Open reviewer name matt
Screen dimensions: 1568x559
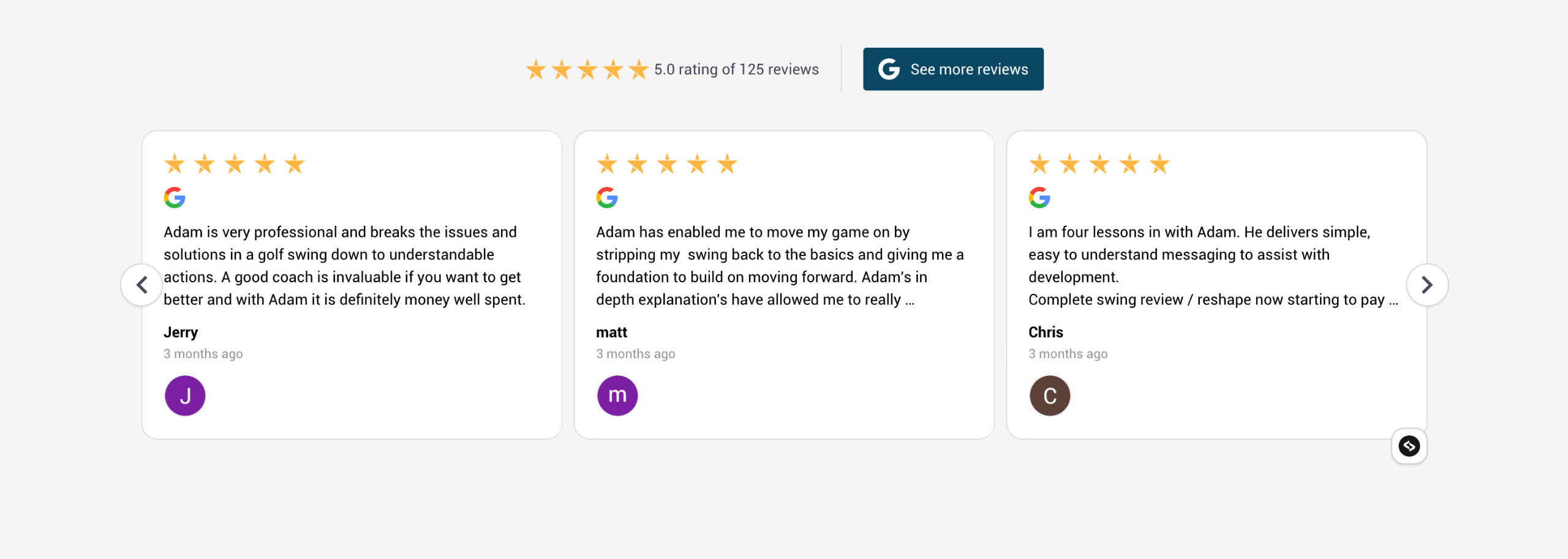pos(611,332)
